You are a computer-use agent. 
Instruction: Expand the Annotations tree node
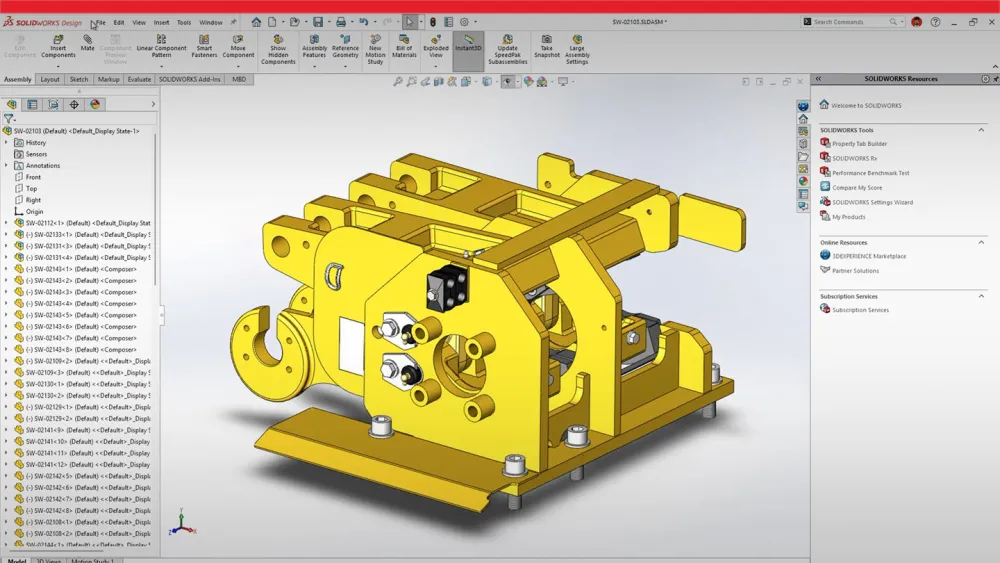(x=7, y=166)
